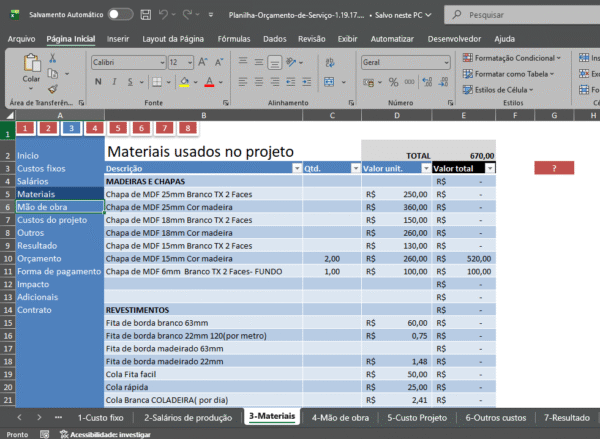Screen dimensions: 600x439
Task: Open Formatar como Tabela menu
Action: pyautogui.click(x=508, y=74)
